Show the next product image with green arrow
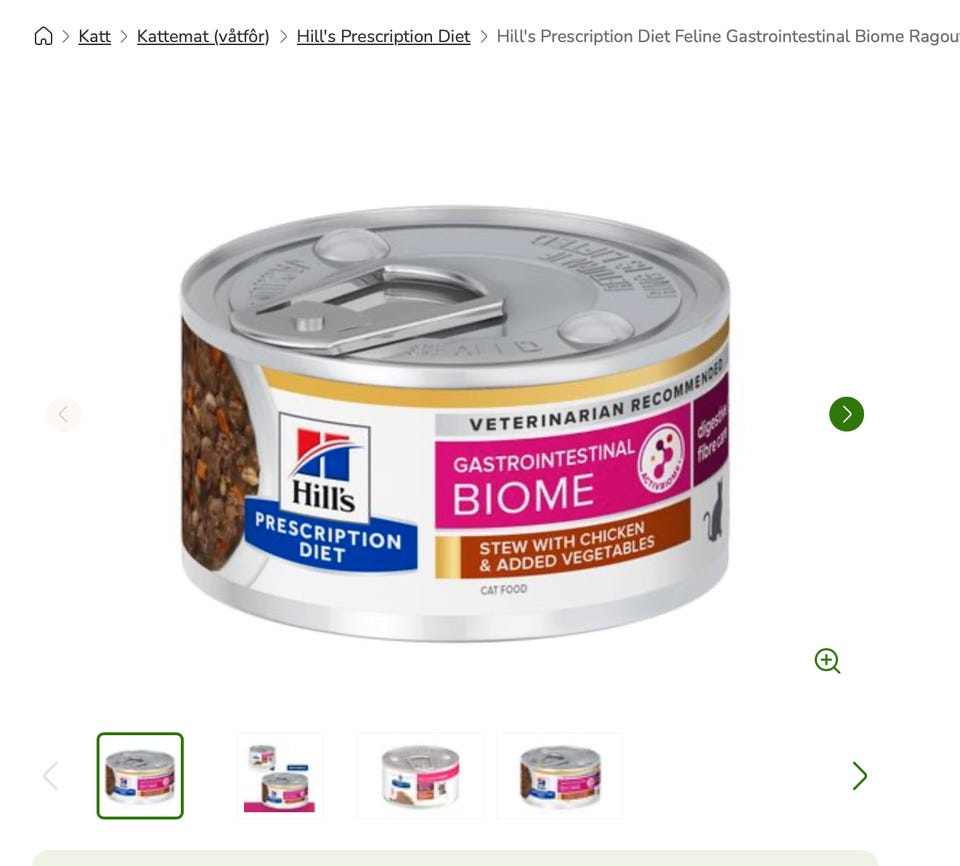The width and height of the screenshot is (960, 866). tap(846, 414)
